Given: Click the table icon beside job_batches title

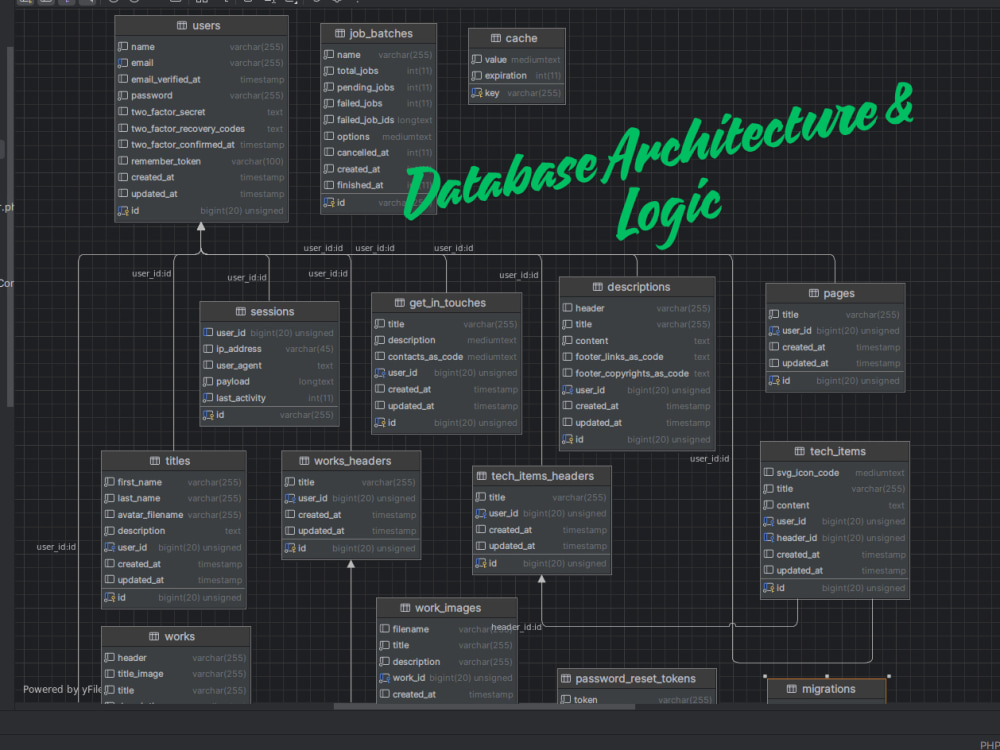Looking at the screenshot, I should (340, 33).
